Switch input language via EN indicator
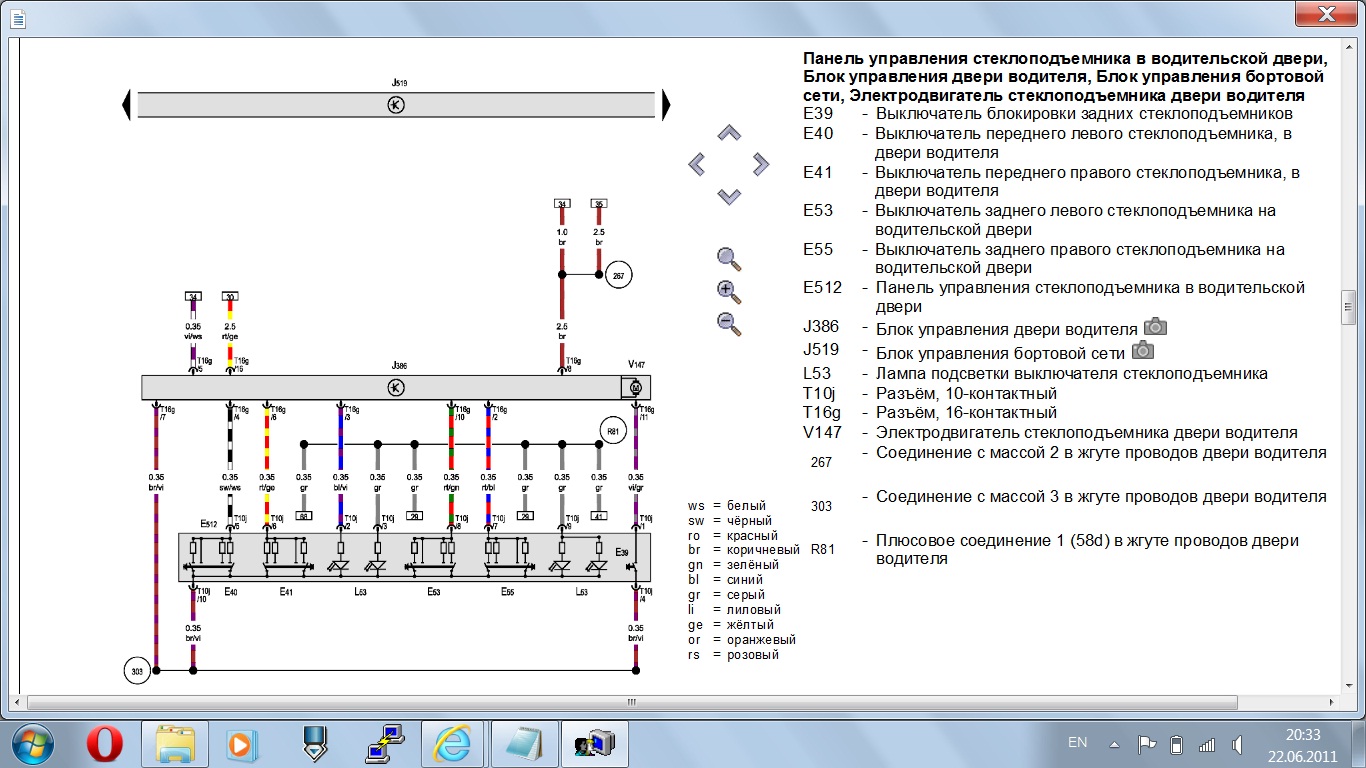1366x768 pixels. (x=1077, y=743)
